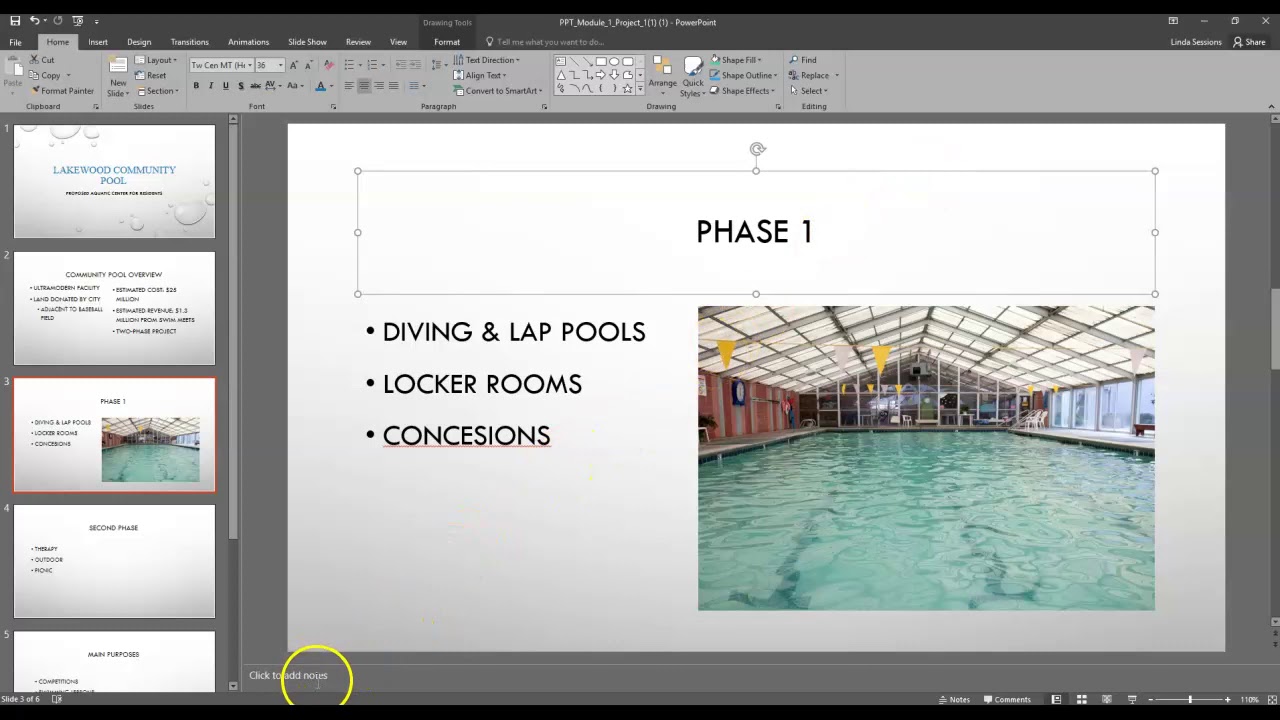Switch to Slide Sorter view
This screenshot has height=720, width=1280.
pos(1081,699)
